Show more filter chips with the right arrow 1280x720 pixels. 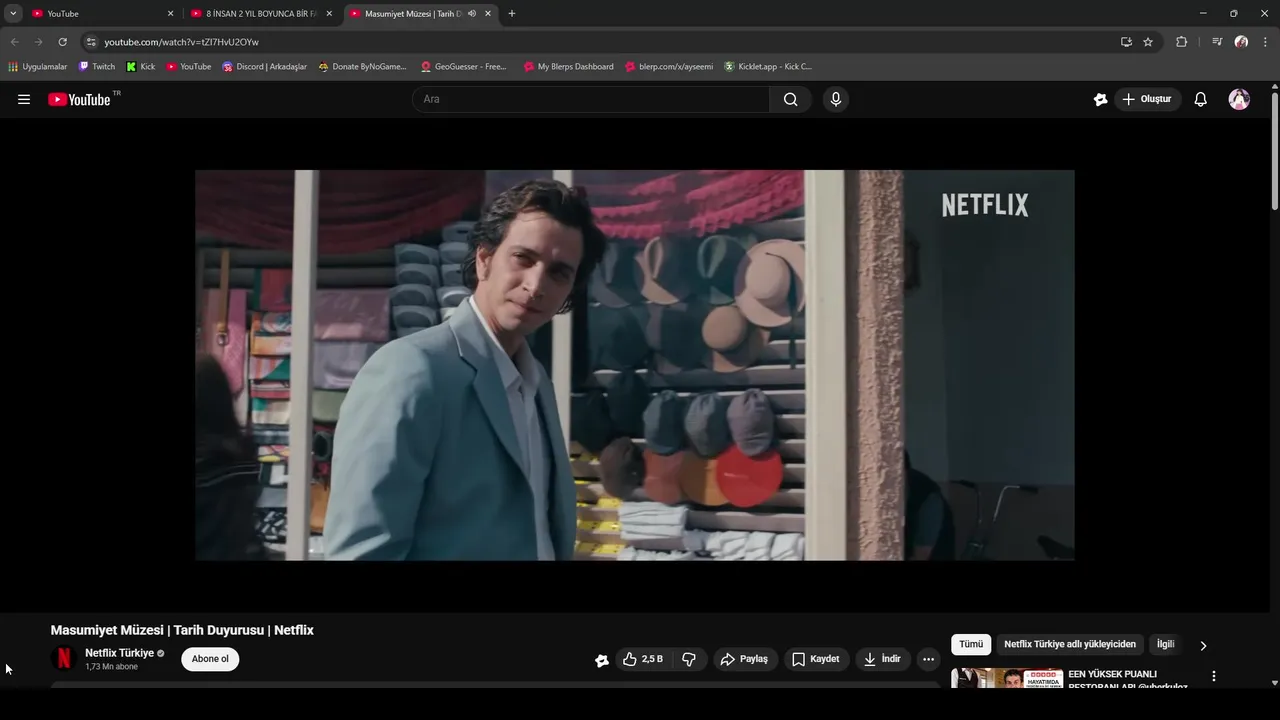pyautogui.click(x=1203, y=645)
